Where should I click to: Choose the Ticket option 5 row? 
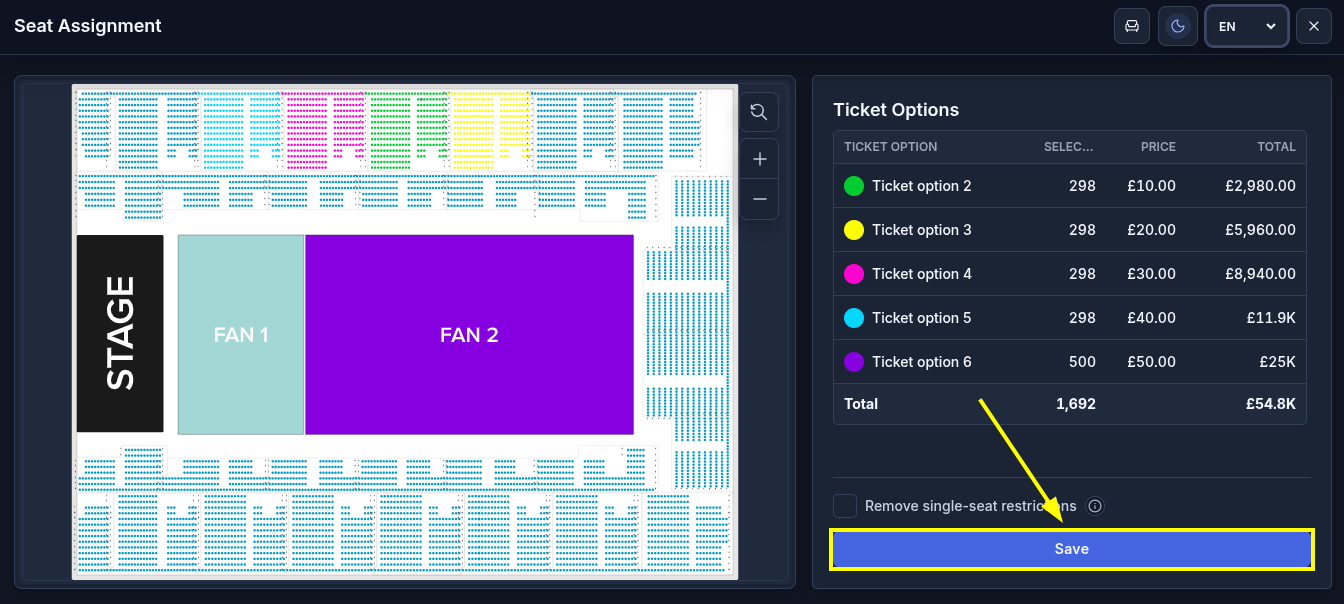pyautogui.click(x=1070, y=318)
